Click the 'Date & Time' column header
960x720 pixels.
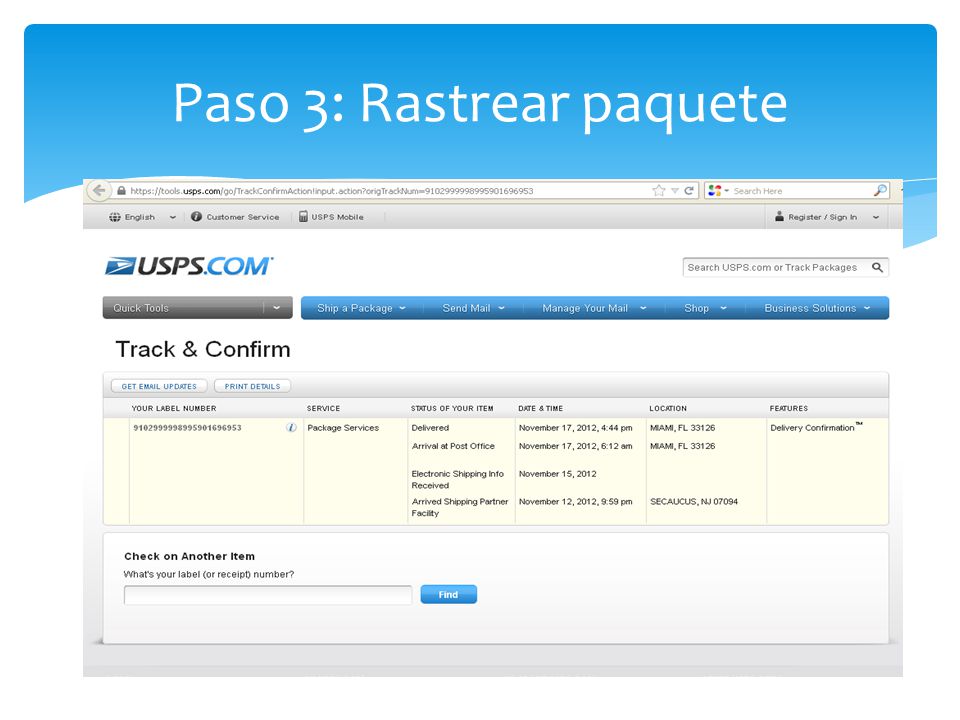tap(540, 408)
